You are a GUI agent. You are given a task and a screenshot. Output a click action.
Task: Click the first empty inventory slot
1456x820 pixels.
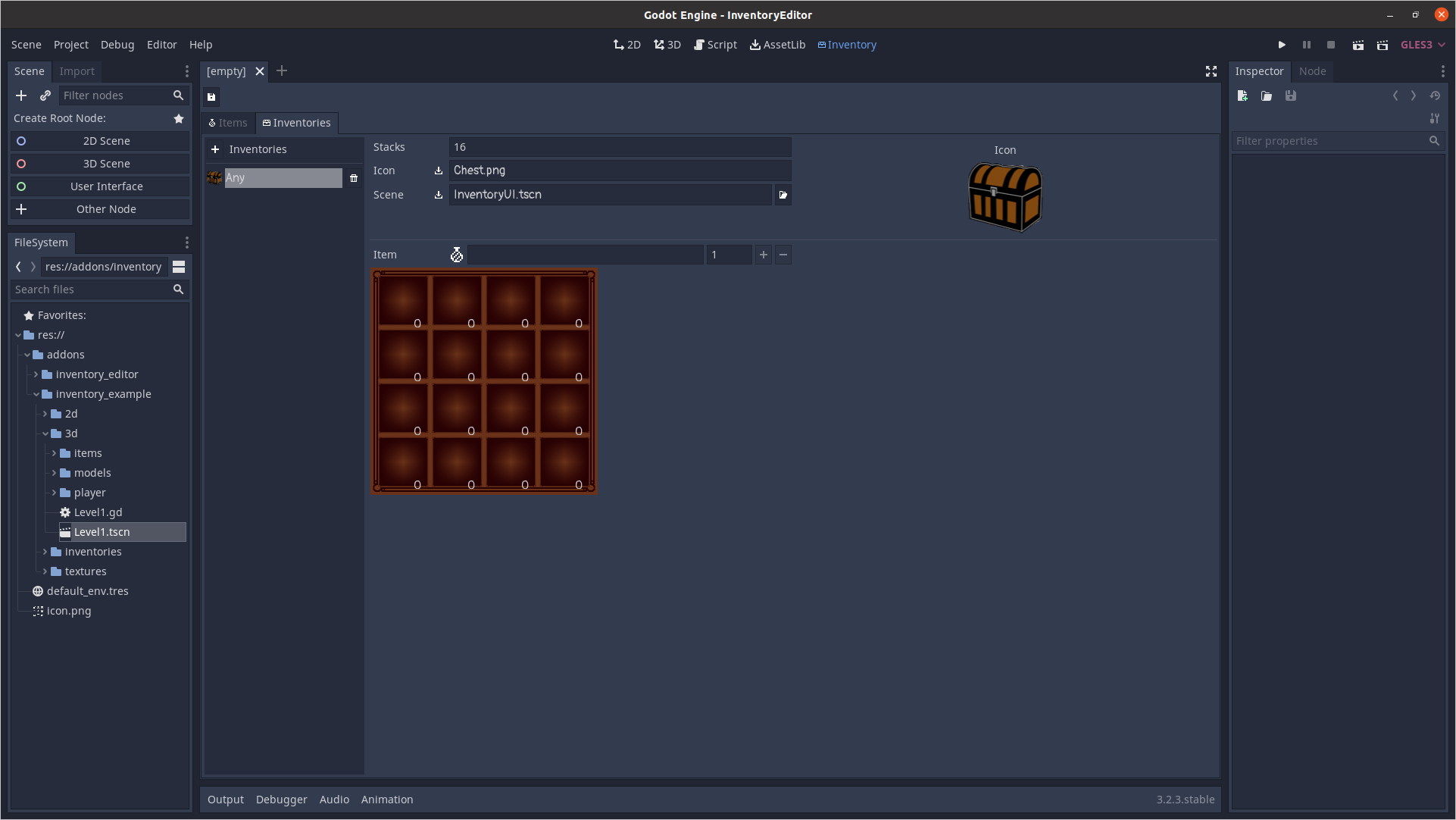tap(403, 301)
